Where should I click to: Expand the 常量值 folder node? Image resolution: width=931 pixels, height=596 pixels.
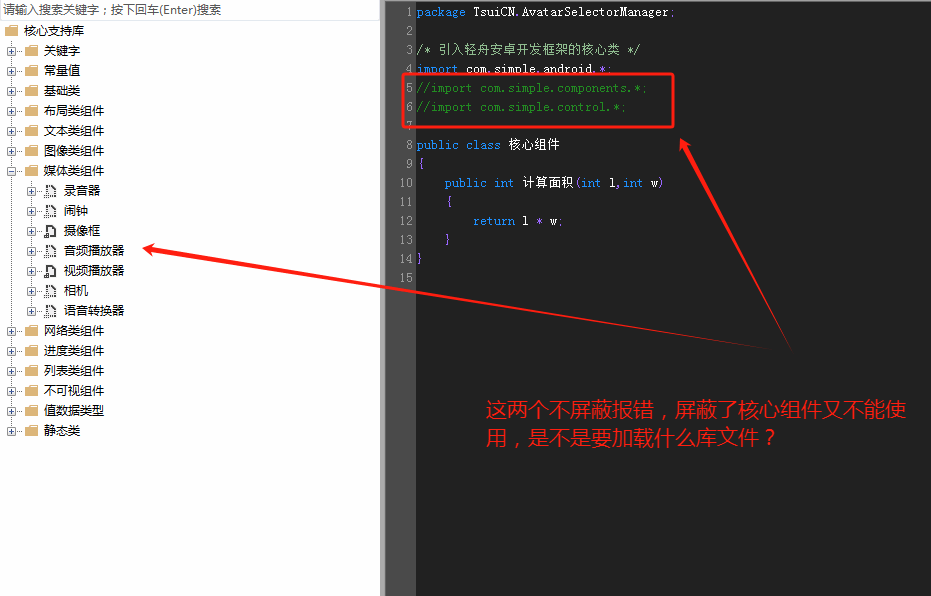click(x=11, y=71)
